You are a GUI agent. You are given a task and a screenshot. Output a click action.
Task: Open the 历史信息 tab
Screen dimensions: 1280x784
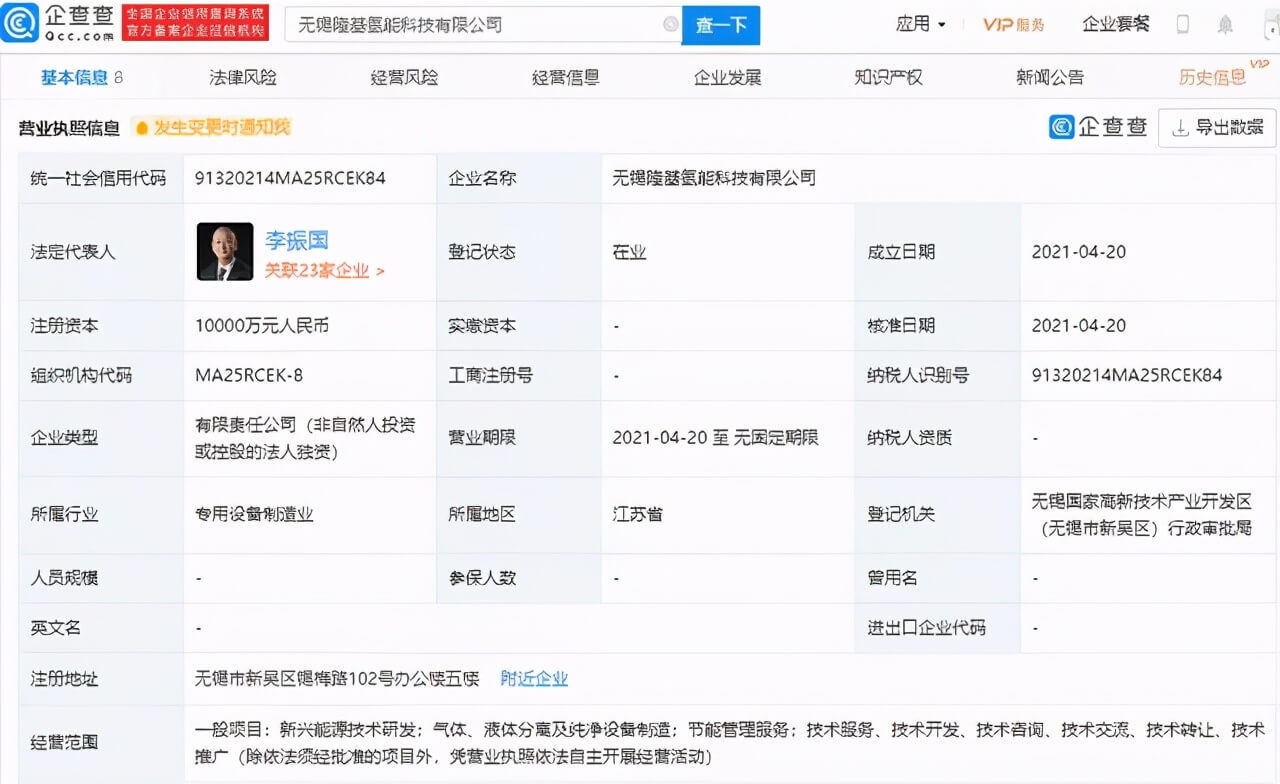(1213, 77)
